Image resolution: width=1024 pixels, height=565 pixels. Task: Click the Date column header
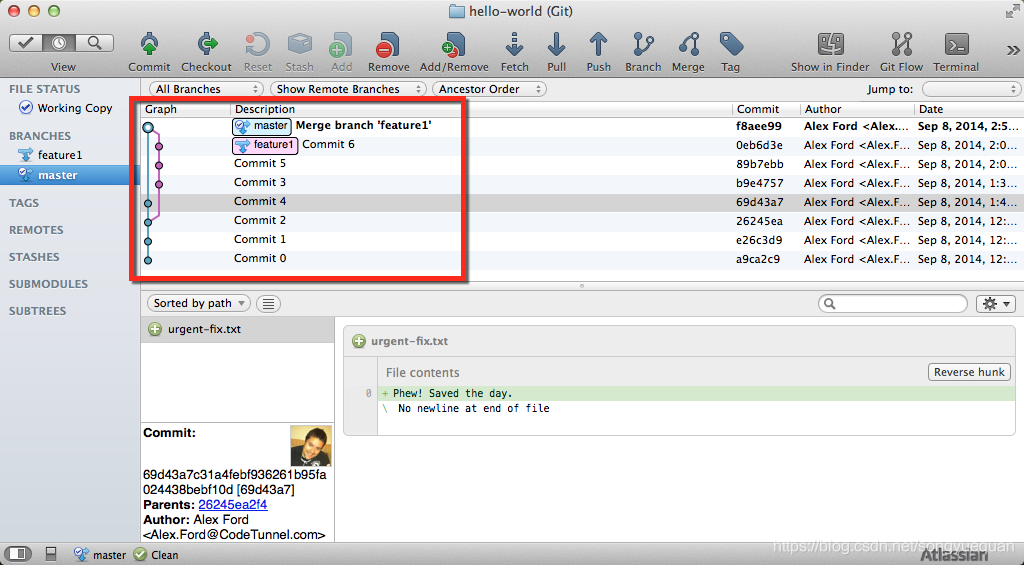969,109
